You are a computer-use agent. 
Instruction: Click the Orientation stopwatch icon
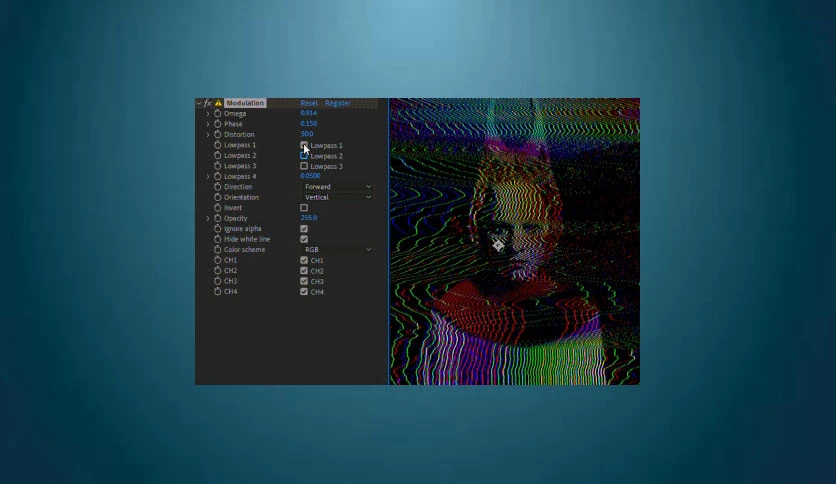[x=218, y=197]
